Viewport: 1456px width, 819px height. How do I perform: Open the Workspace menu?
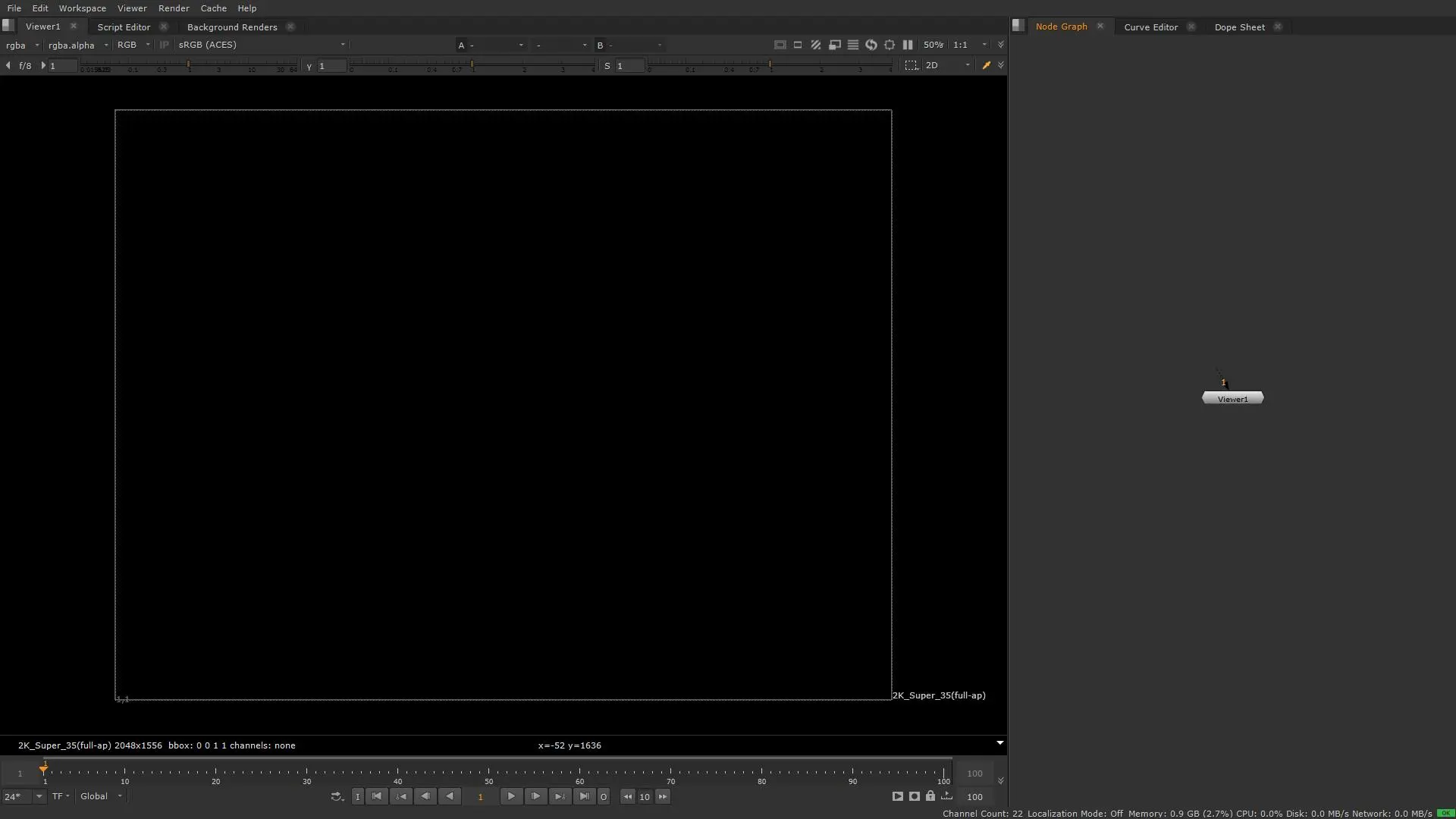[x=82, y=8]
